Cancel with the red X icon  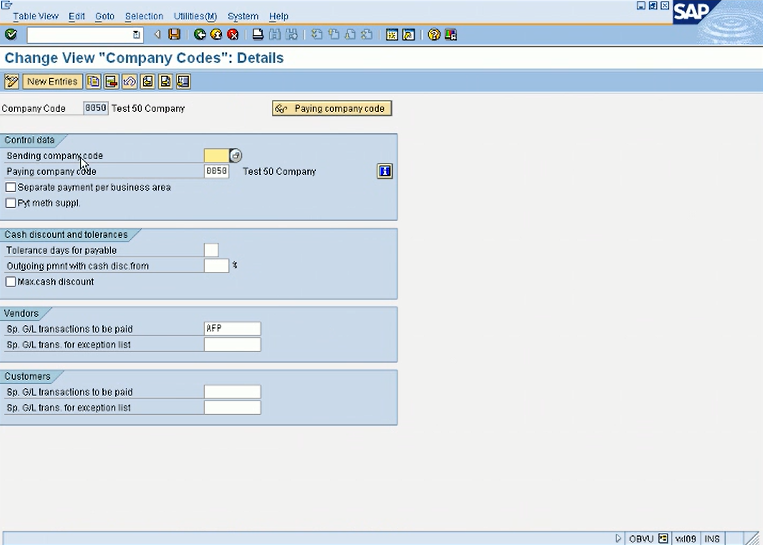[x=233, y=35]
